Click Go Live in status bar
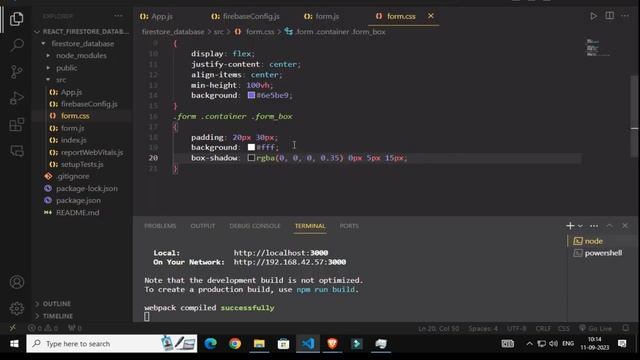 click(595, 328)
